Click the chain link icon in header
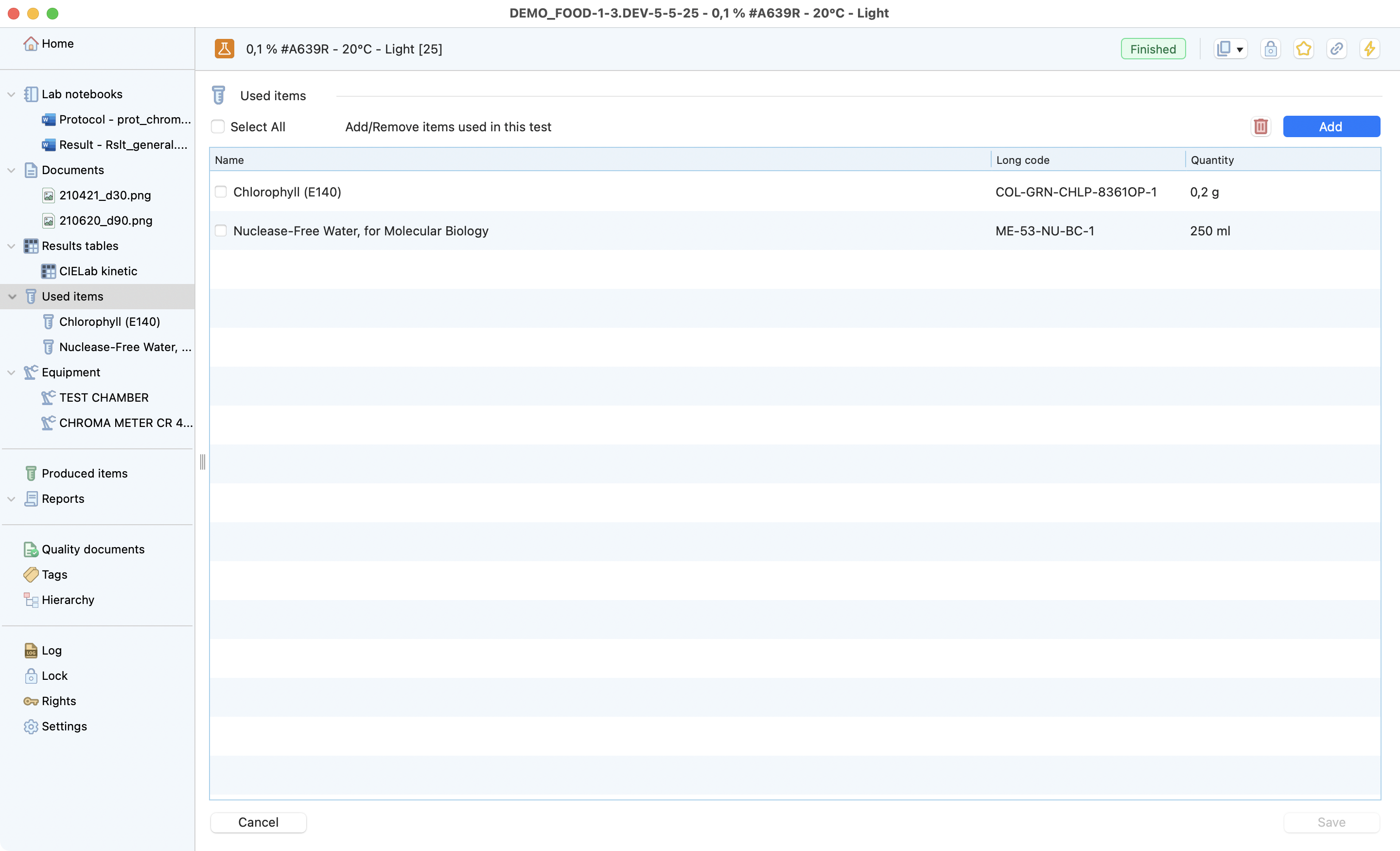 point(1336,49)
